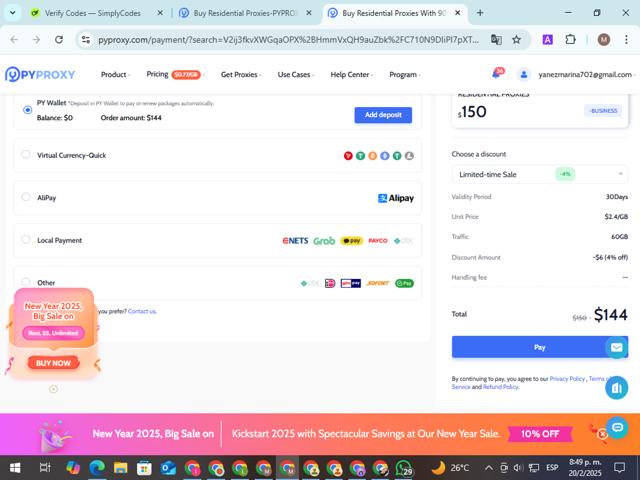Click the blue Pay button
Viewport: 640px width, 480px height.
click(540, 347)
